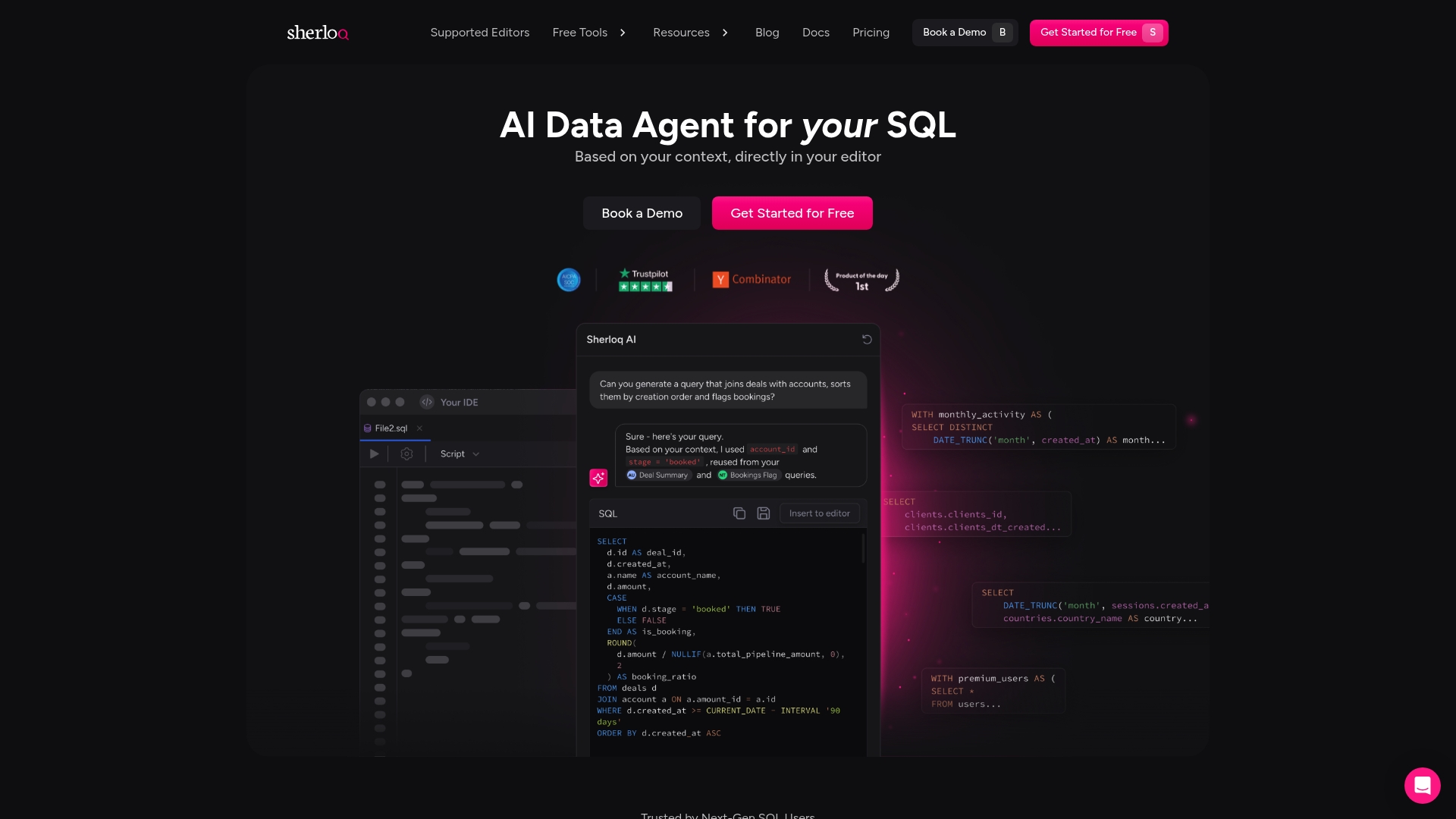
Task: Go to the Pricing page
Action: tap(871, 33)
